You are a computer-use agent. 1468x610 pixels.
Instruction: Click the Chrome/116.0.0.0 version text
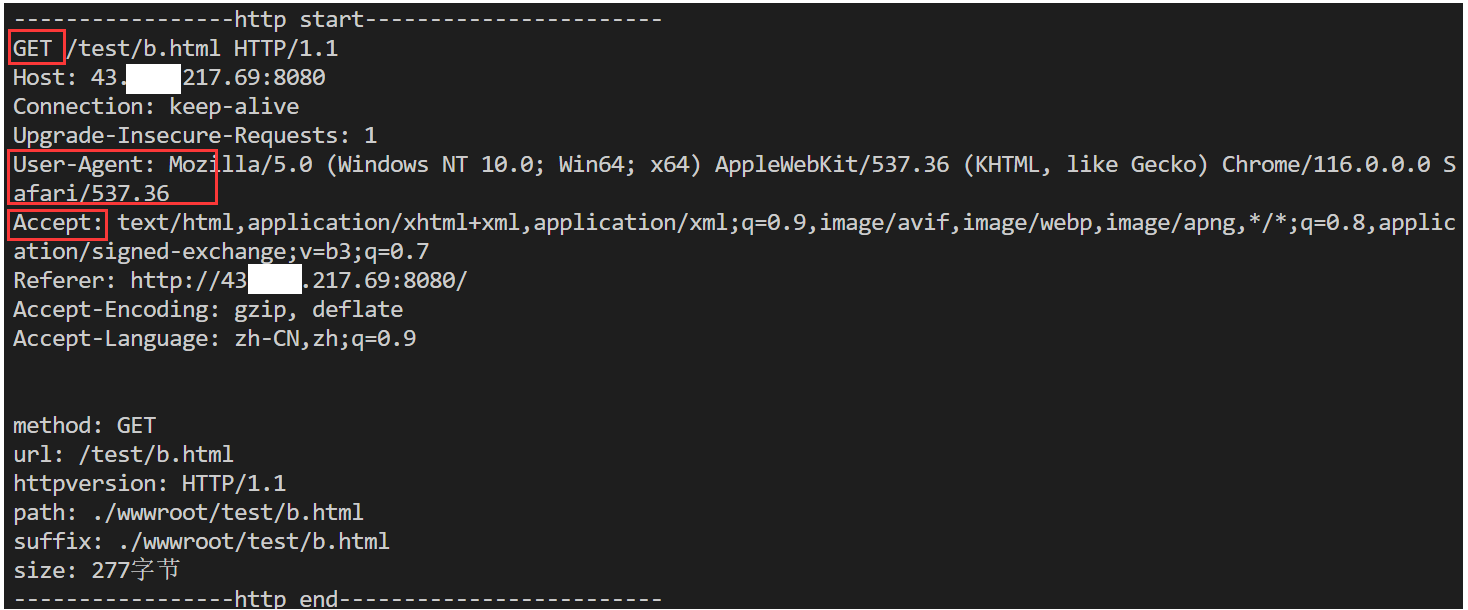[x=1325, y=164]
